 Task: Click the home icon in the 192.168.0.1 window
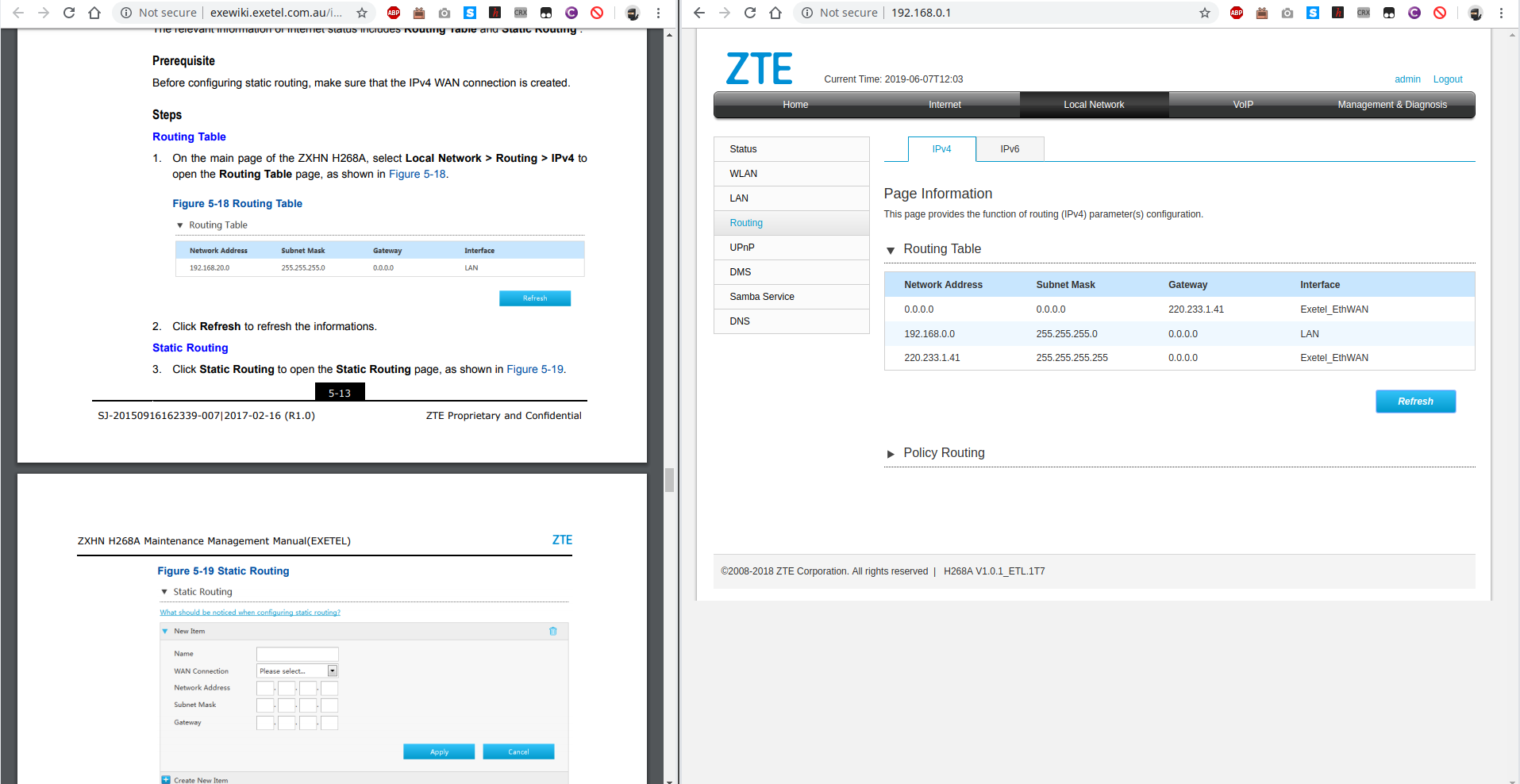[x=775, y=13]
